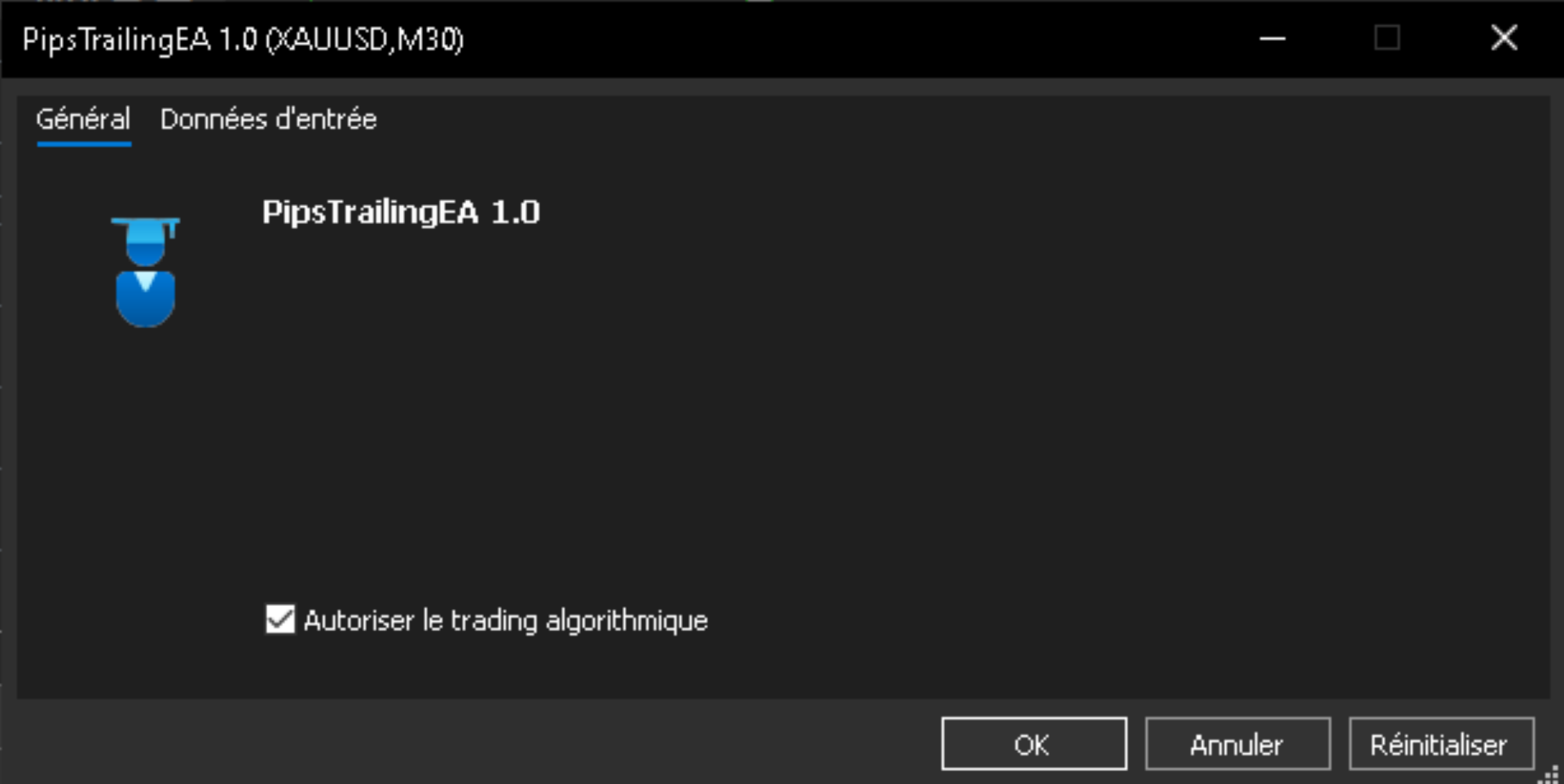Click the white checkmark in the checkbox
This screenshot has width=1564, height=784.
(x=280, y=620)
